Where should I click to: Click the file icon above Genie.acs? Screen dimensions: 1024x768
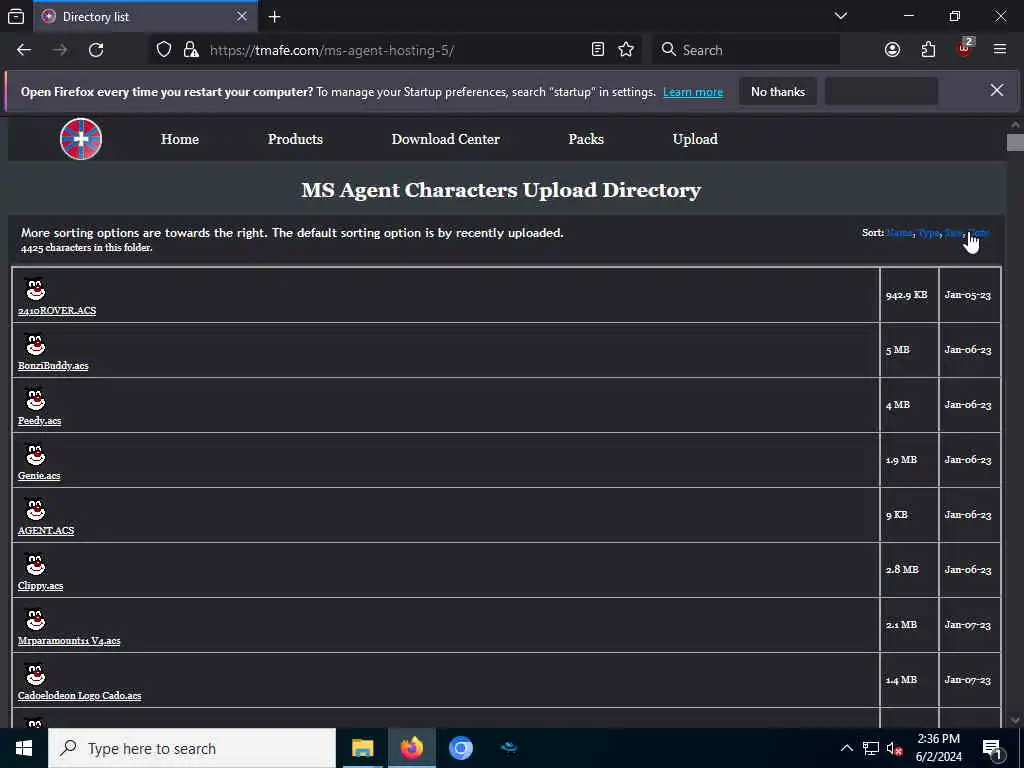tap(35, 453)
